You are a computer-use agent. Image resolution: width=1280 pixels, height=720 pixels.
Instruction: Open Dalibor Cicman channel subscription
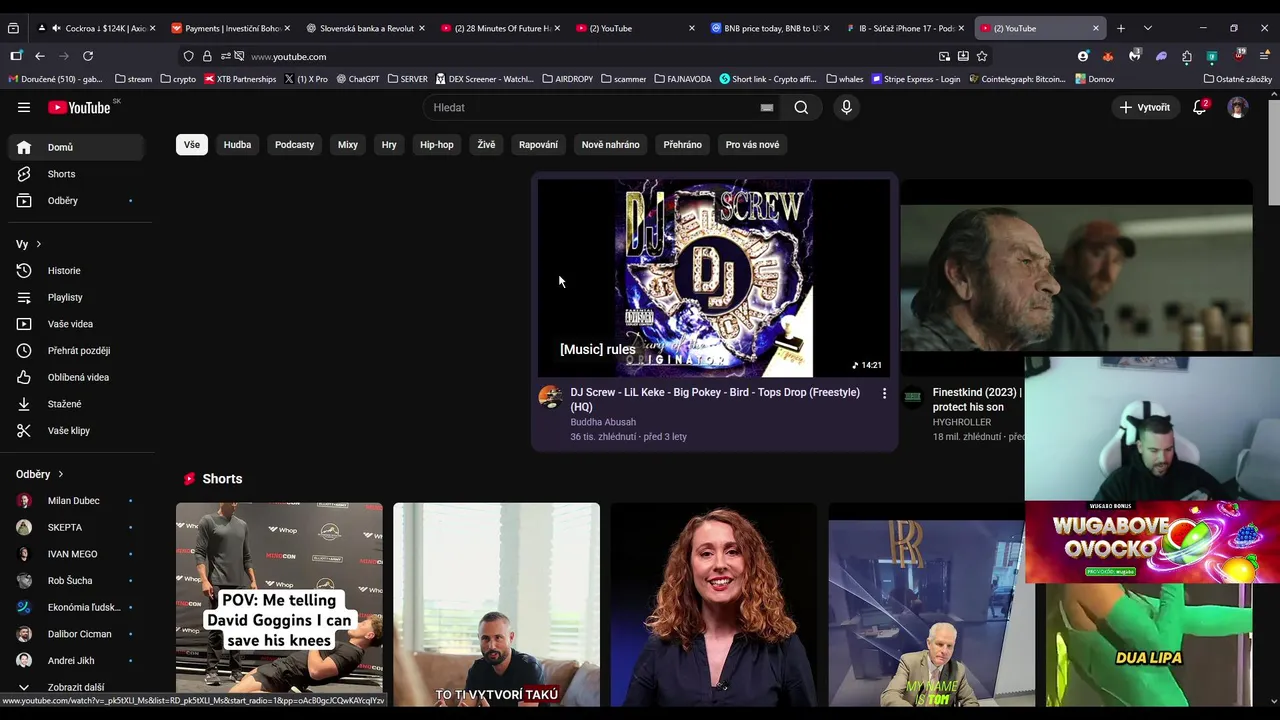(x=77, y=634)
